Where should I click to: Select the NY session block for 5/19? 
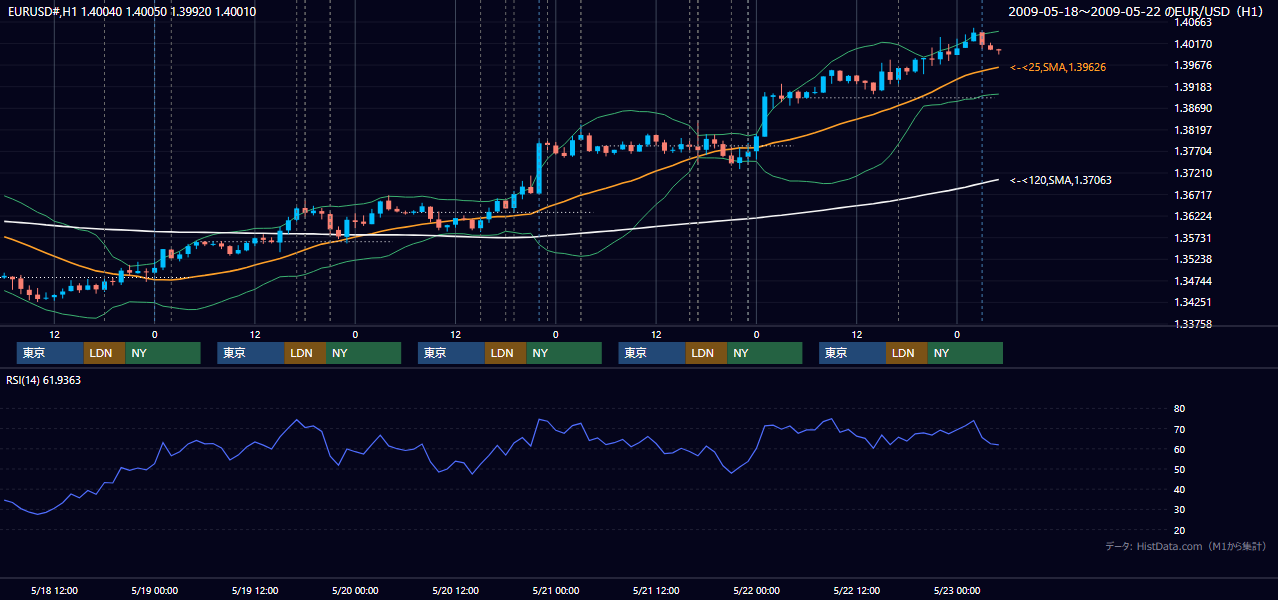pyautogui.click(x=363, y=353)
